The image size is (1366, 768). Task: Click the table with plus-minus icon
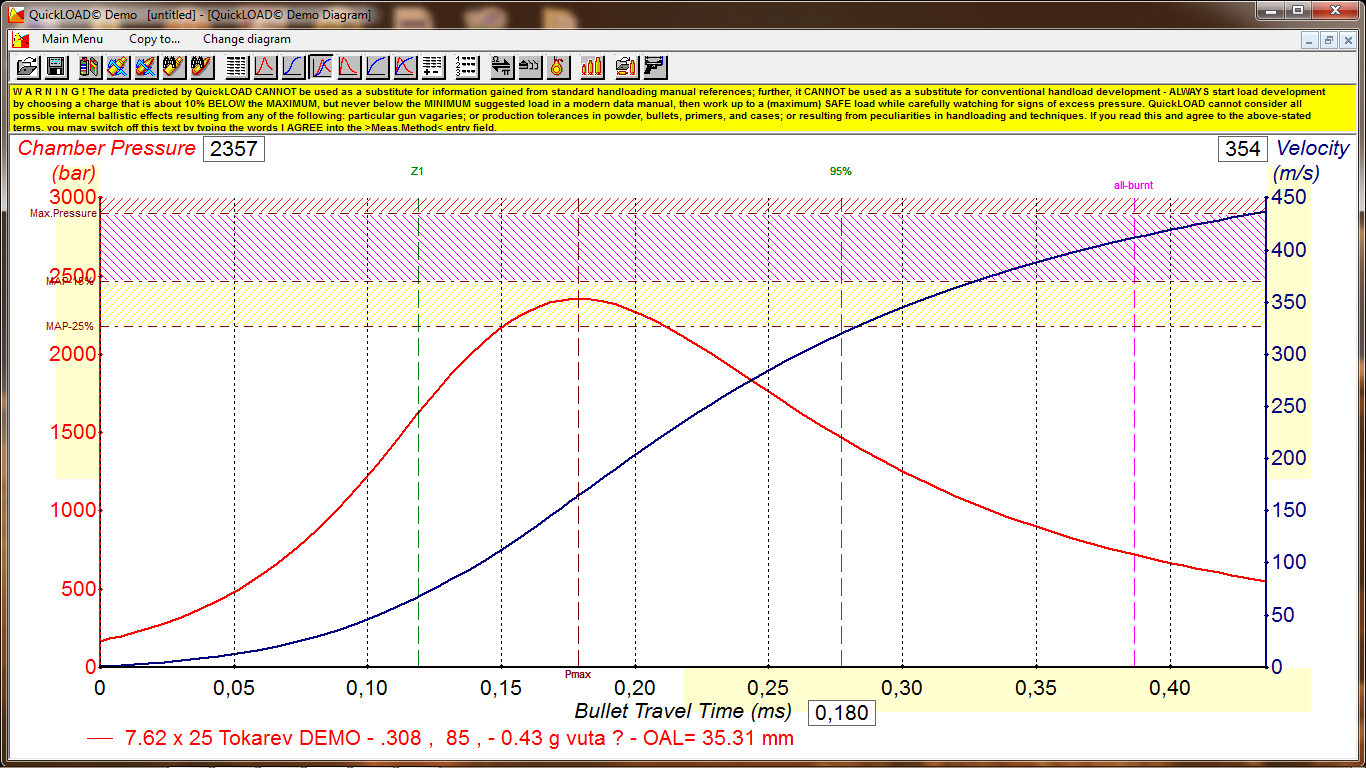click(432, 67)
